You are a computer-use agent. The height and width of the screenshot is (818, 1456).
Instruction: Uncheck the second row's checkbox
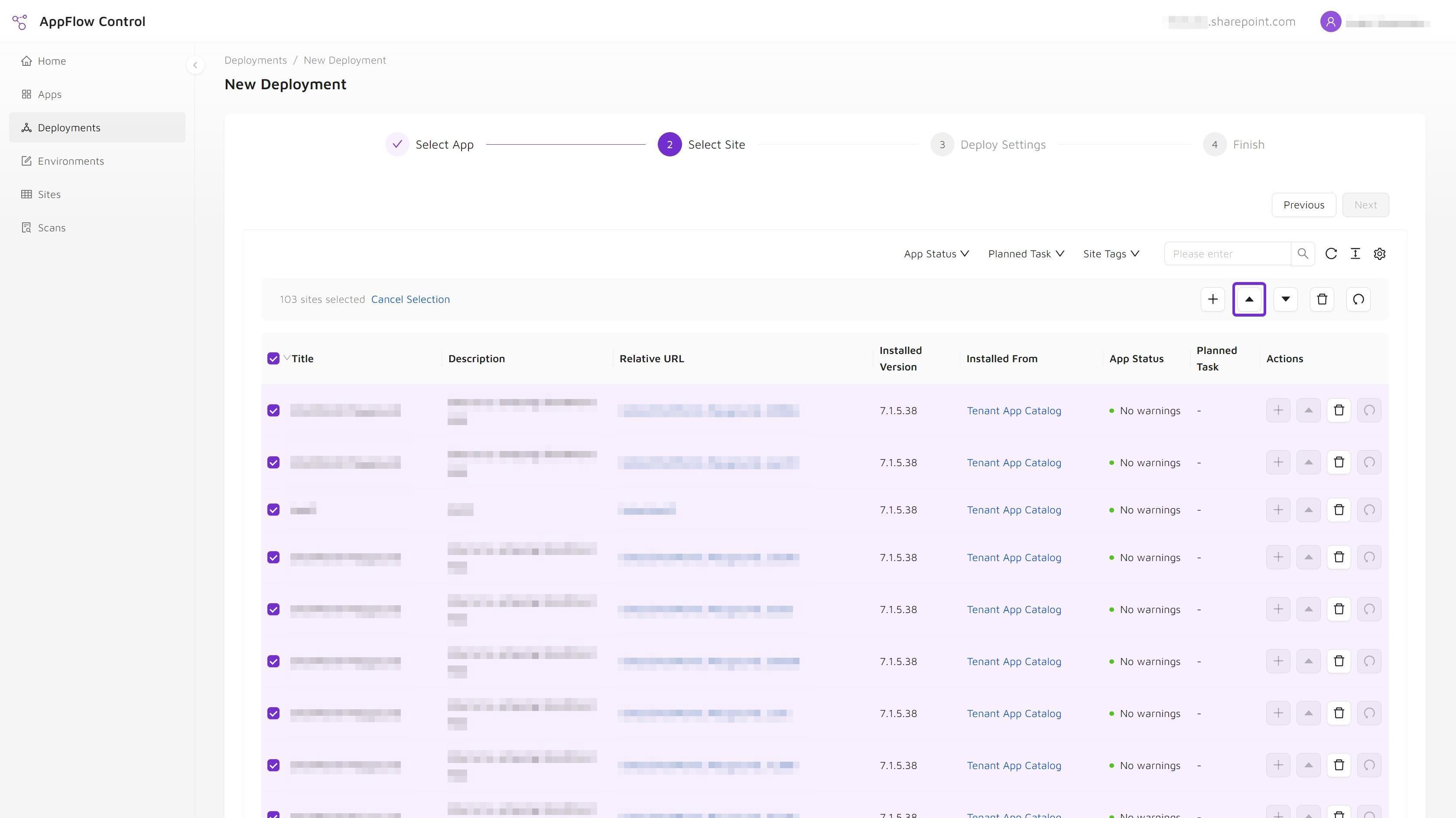pos(273,462)
